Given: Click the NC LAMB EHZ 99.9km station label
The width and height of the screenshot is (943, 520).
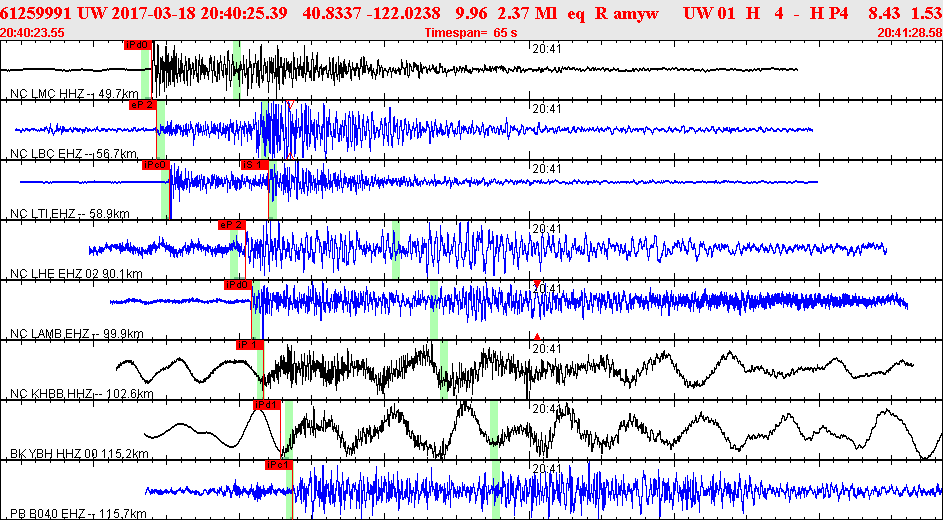Looking at the screenshot, I should 78,334.
